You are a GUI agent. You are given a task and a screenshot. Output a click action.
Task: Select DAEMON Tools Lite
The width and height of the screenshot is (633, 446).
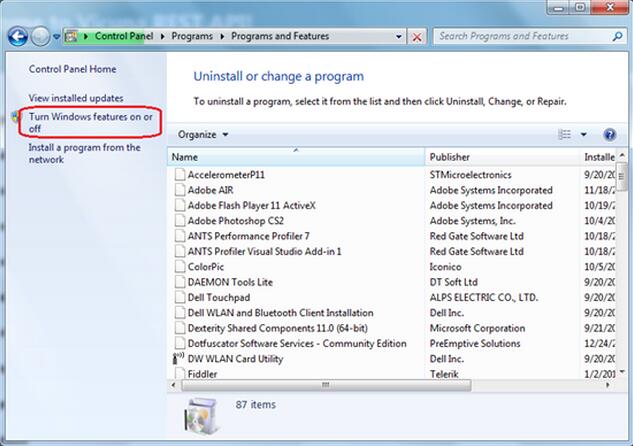tap(230, 282)
